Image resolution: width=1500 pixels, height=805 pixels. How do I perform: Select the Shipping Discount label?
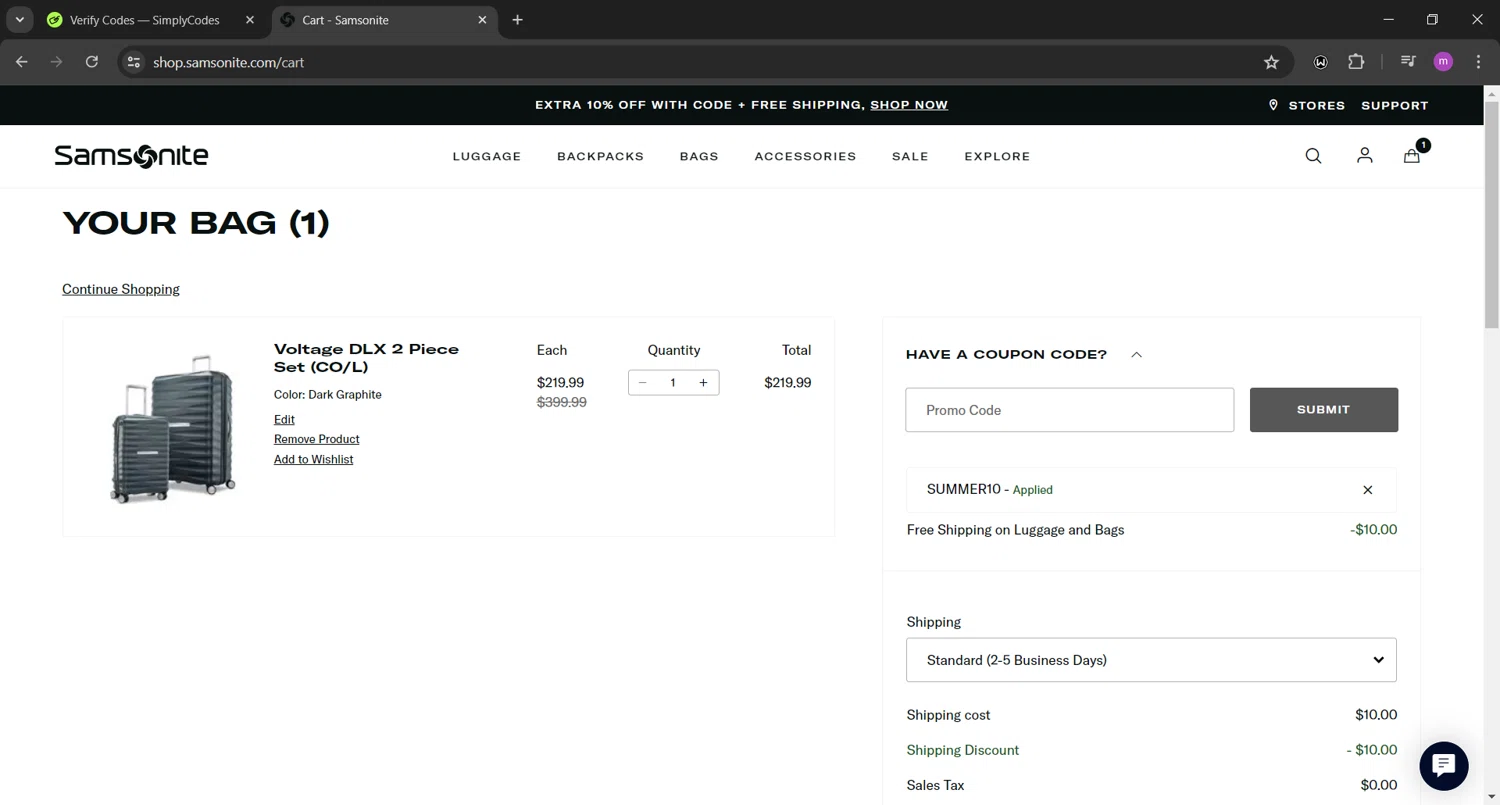pyautogui.click(x=962, y=750)
